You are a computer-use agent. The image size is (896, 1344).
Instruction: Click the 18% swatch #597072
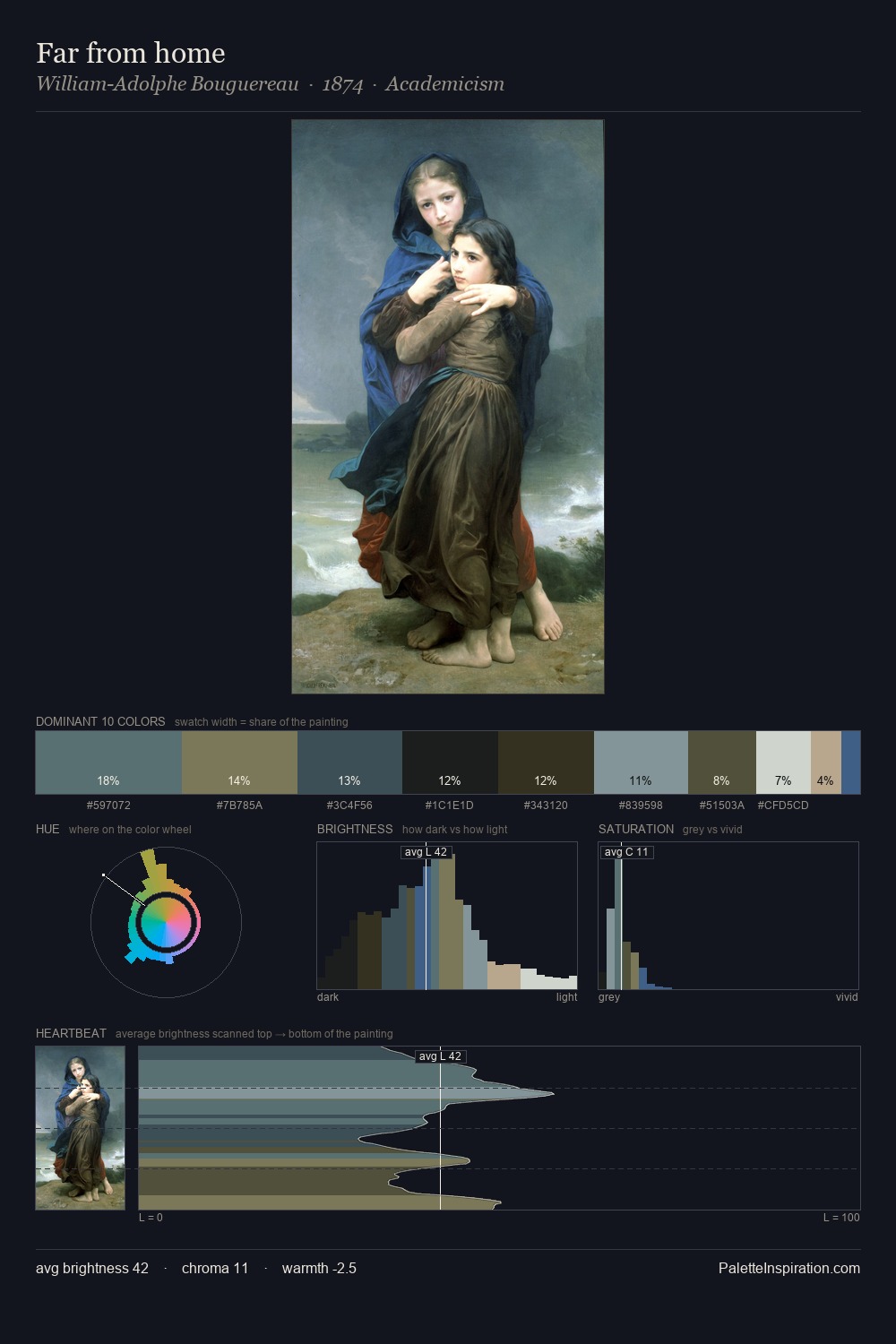(108, 762)
